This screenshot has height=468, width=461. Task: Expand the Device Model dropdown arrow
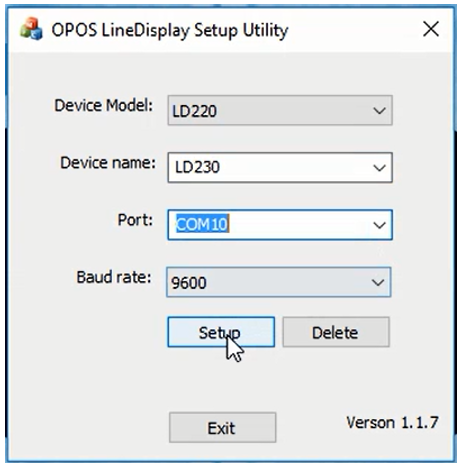(x=379, y=111)
